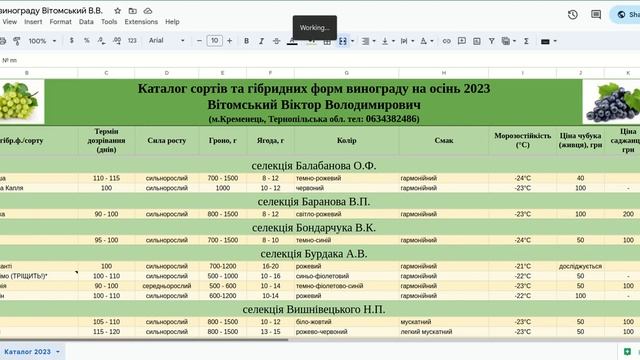
Task: Select the Сила росту header cell
Action: [167, 140]
